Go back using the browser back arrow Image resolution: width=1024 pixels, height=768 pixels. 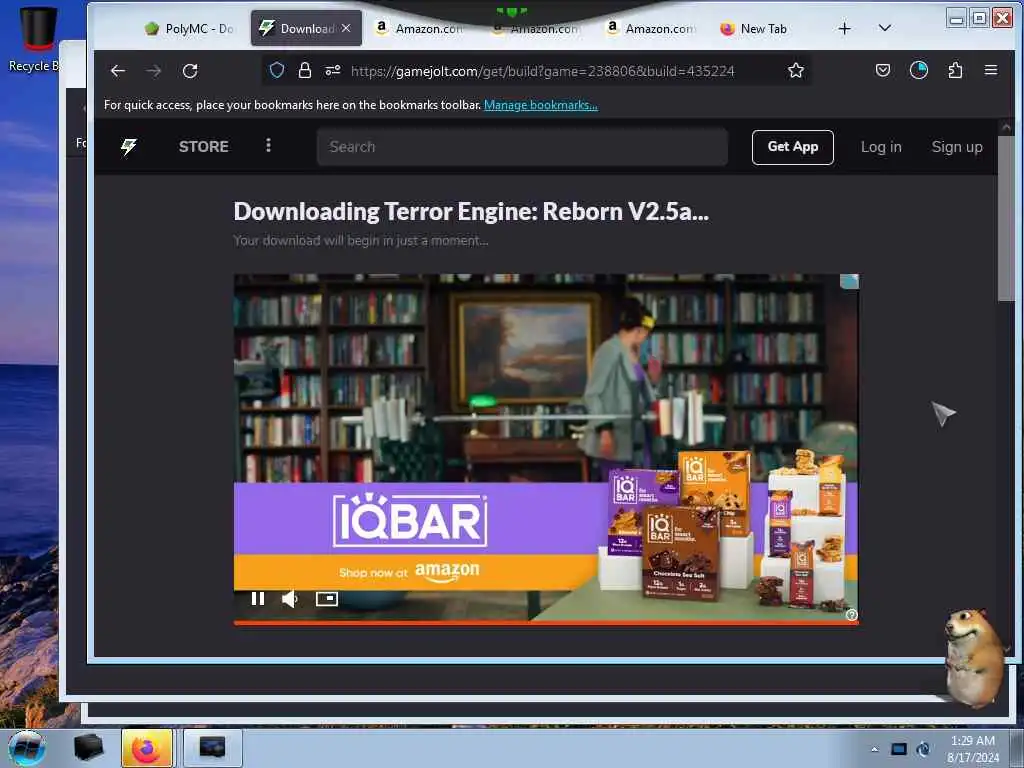pyautogui.click(x=118, y=71)
